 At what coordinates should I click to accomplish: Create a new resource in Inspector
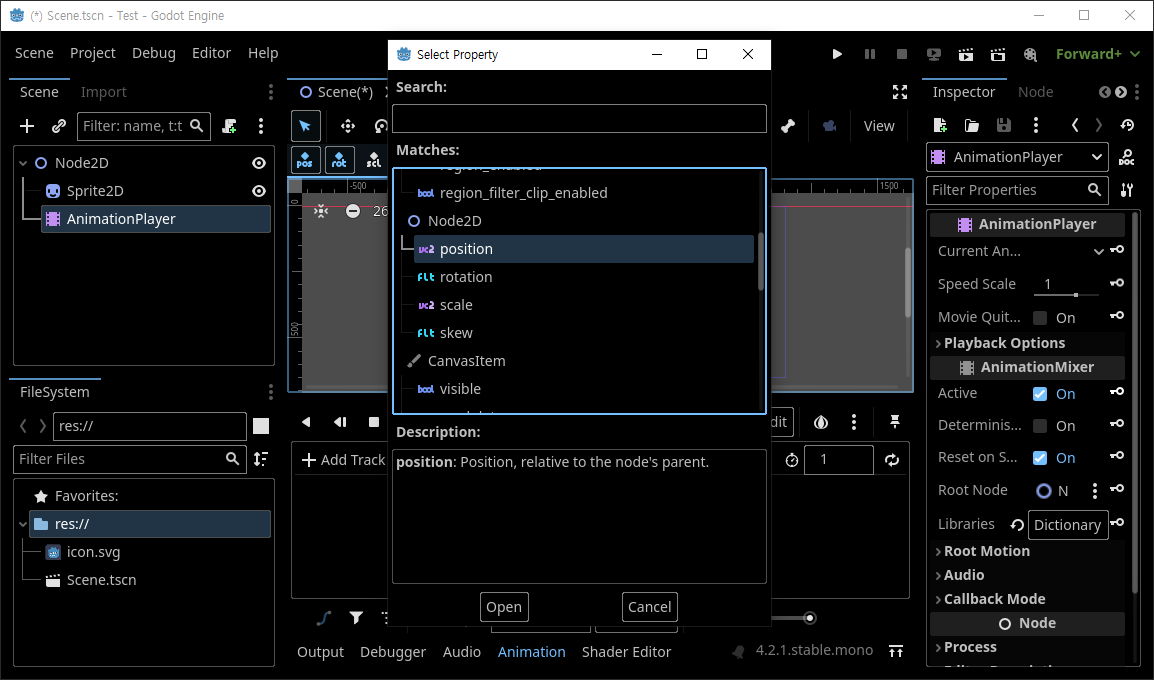click(x=940, y=125)
